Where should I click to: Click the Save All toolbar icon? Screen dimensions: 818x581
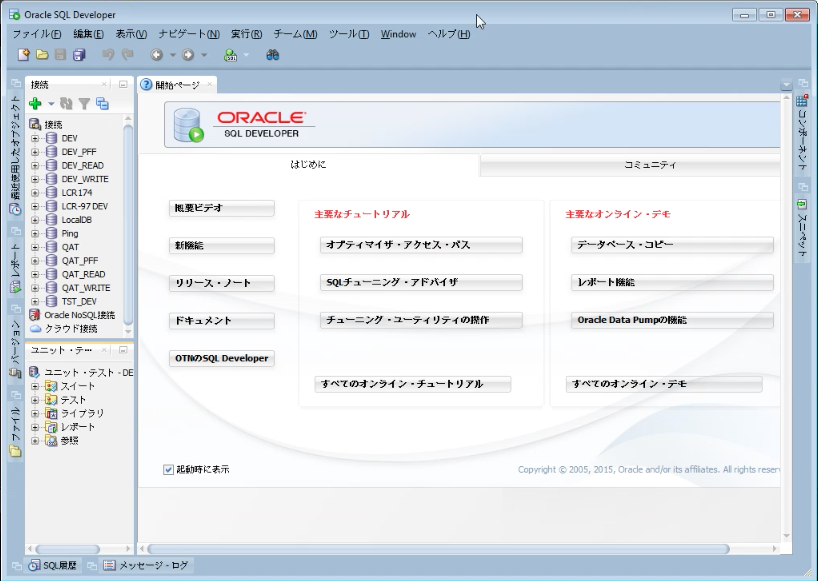click(x=79, y=55)
